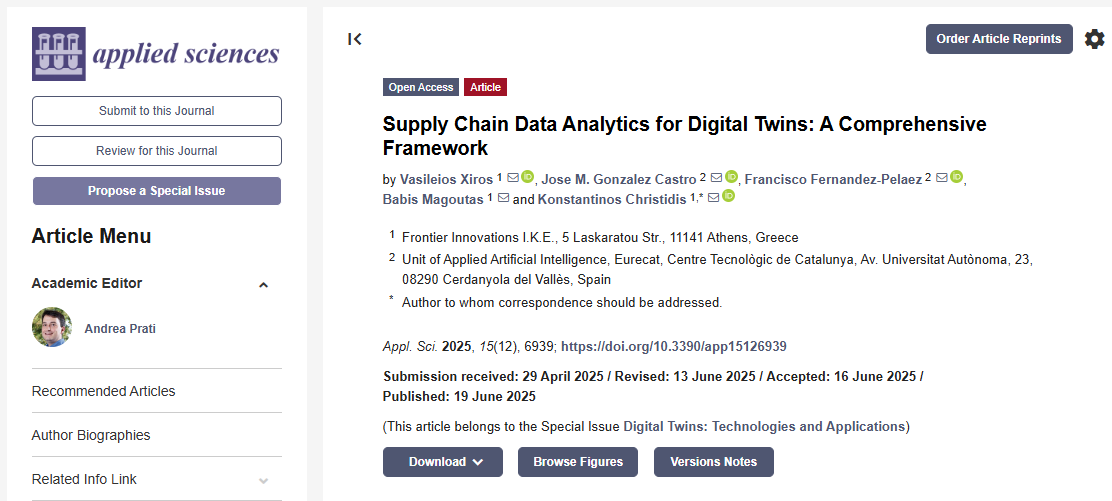
Task: Open the ORCID icon for Vasileios Xiros
Action: (528, 178)
